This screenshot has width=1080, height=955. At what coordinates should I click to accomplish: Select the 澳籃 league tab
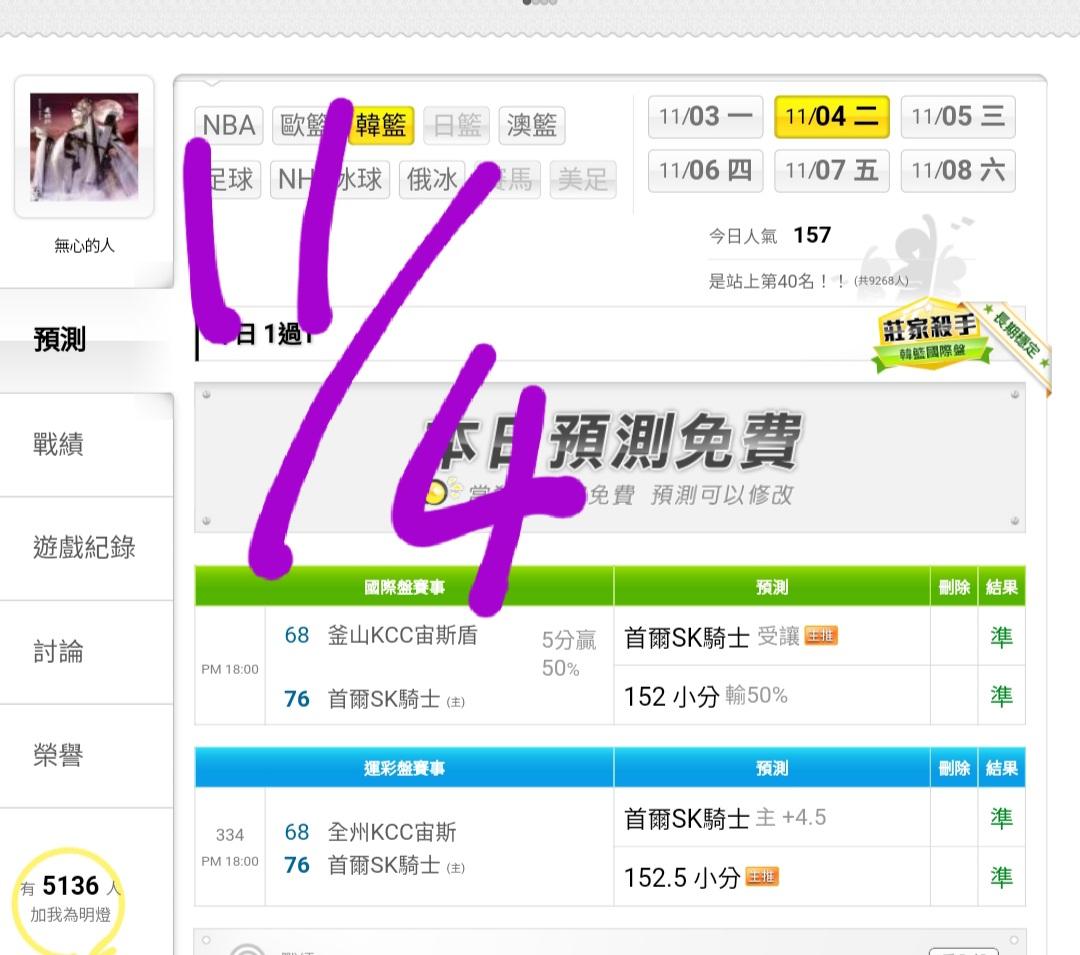click(x=532, y=125)
